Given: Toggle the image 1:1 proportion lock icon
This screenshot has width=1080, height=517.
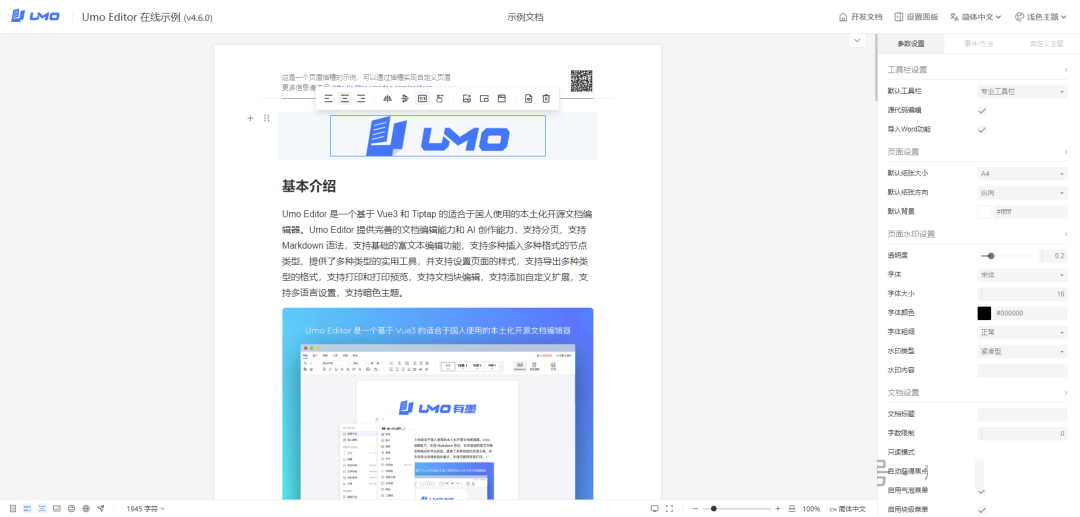Looking at the screenshot, I should tap(422, 98).
